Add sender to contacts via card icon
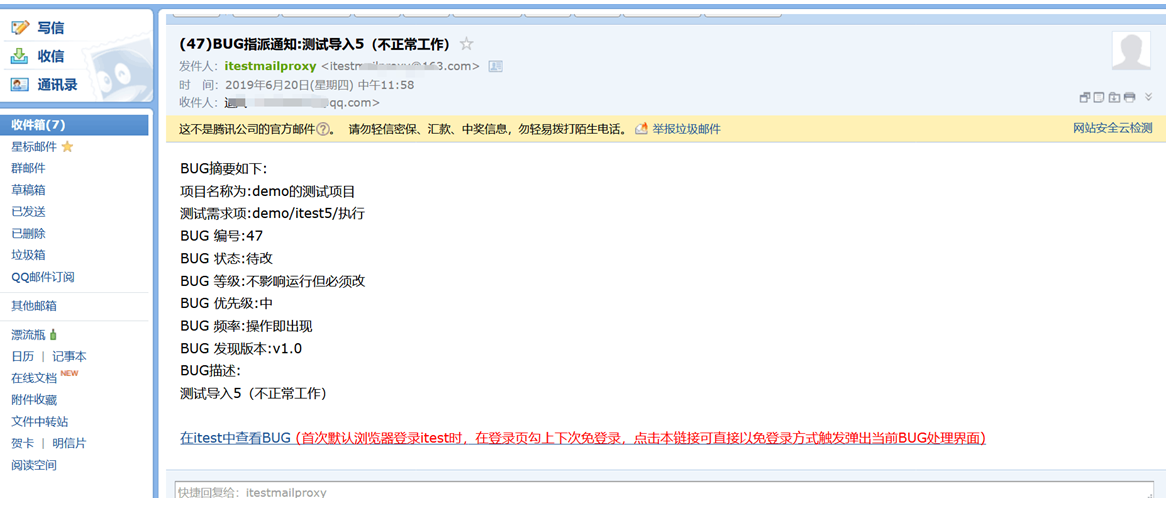Screen dimensions: 1169x509 (495, 66)
